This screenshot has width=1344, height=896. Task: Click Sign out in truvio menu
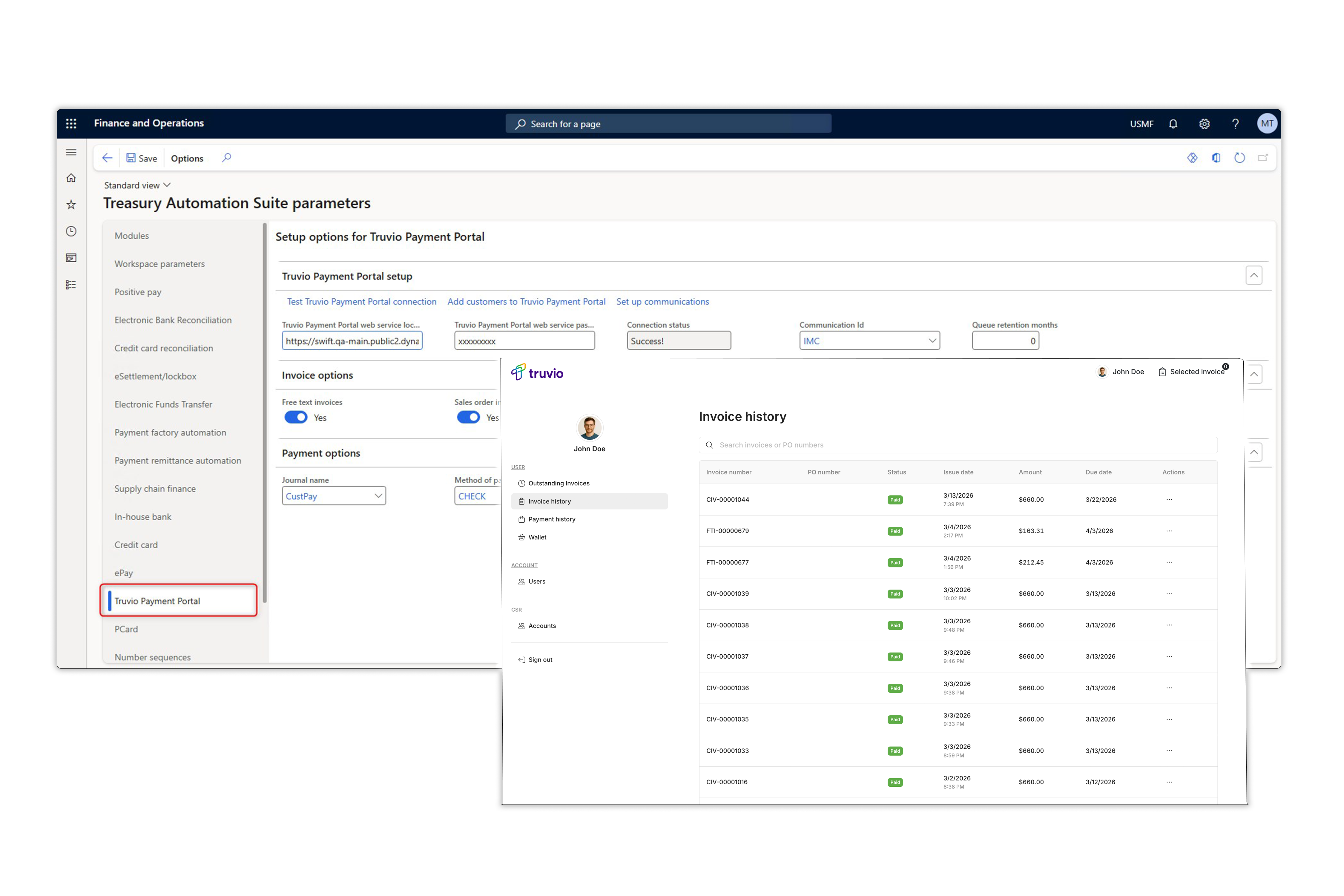(x=535, y=660)
